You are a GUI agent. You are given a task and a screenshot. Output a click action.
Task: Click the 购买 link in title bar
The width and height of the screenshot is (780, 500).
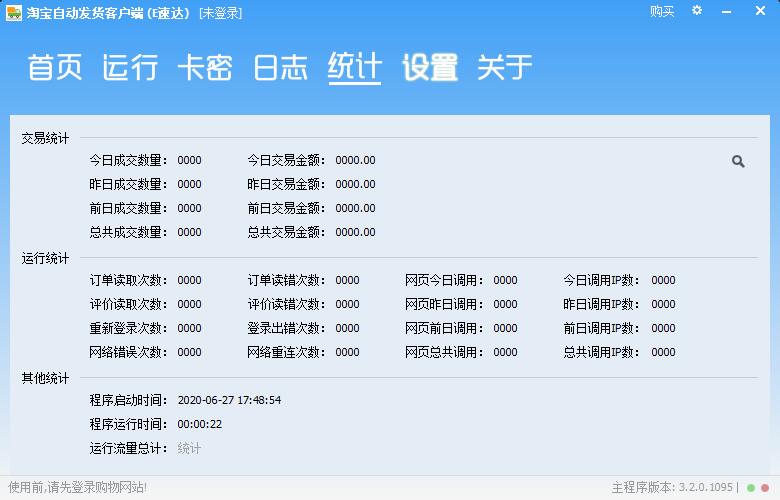click(x=662, y=12)
